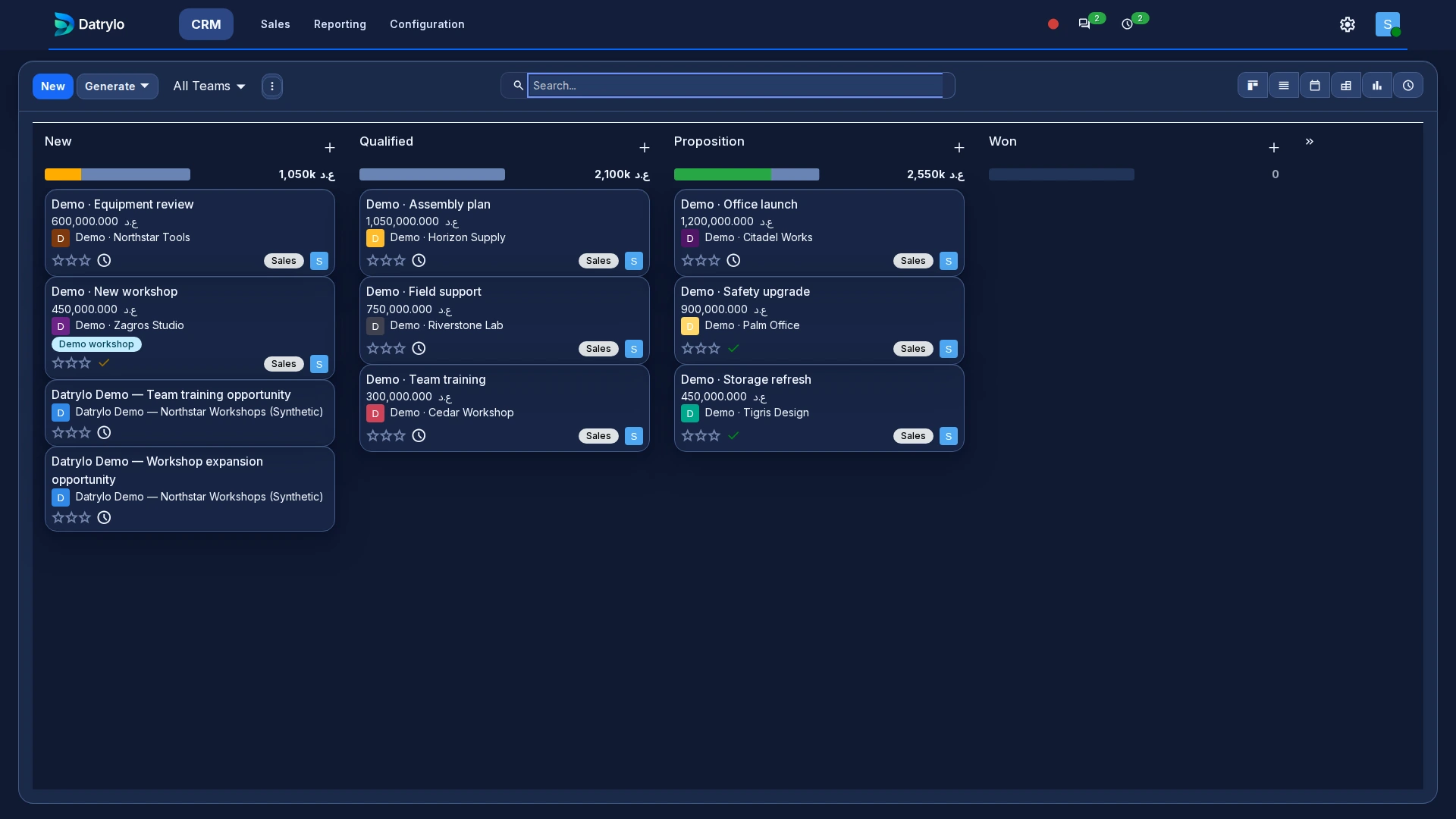
Task: Switch to Calendar view
Action: pyautogui.click(x=1315, y=86)
